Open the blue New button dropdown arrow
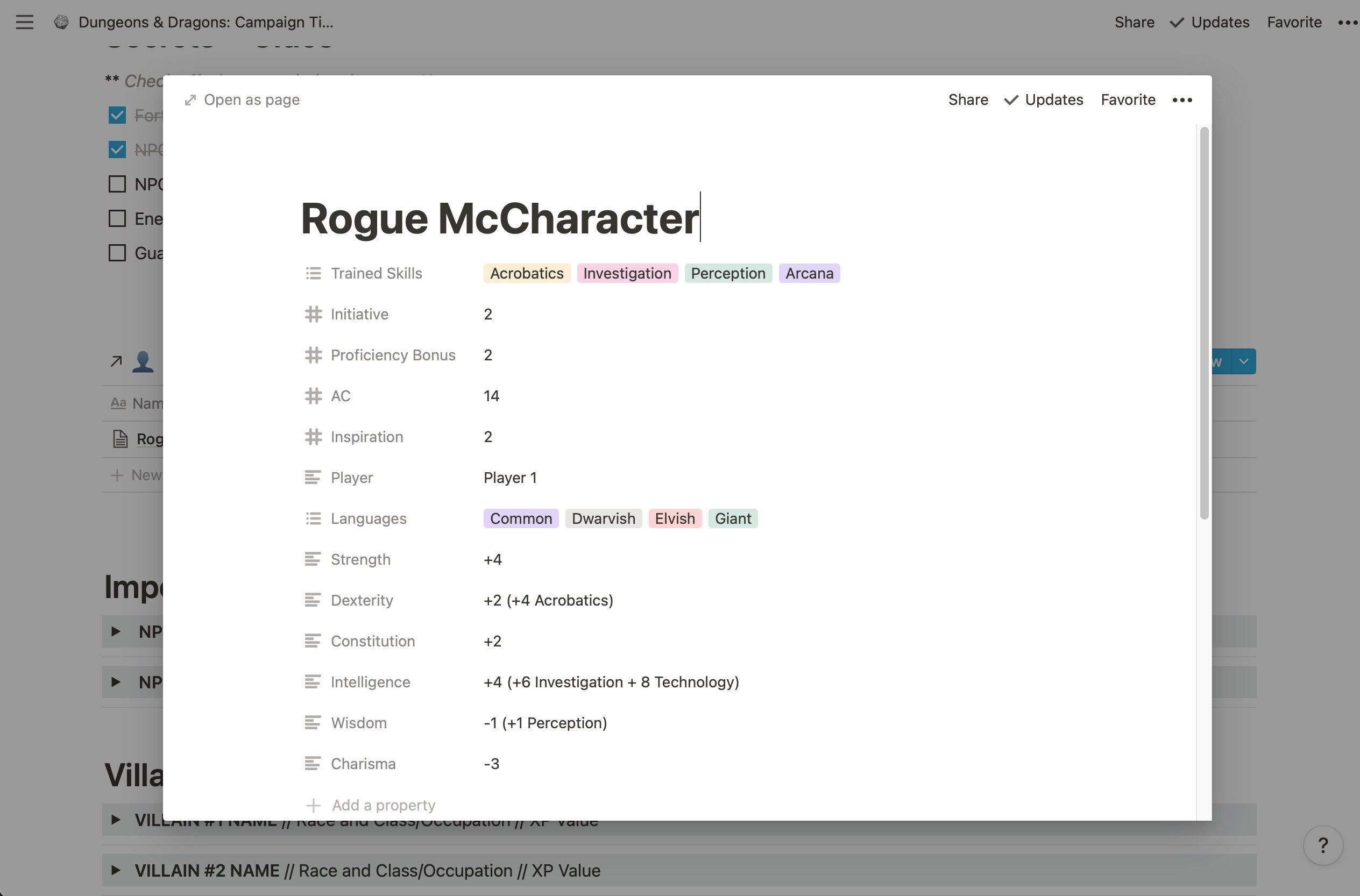 coord(1243,362)
